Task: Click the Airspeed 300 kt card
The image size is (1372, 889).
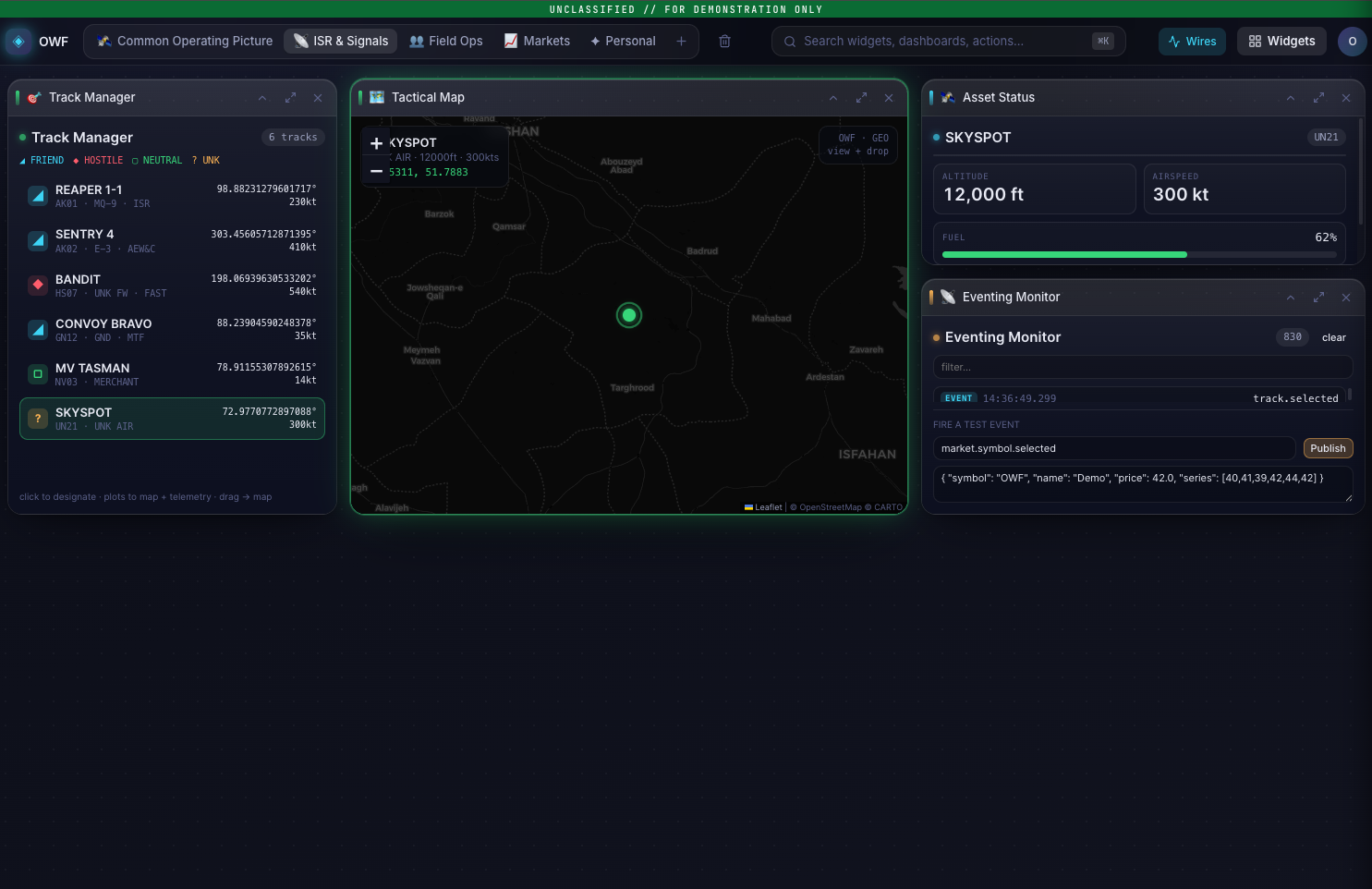Action: [x=1245, y=189]
